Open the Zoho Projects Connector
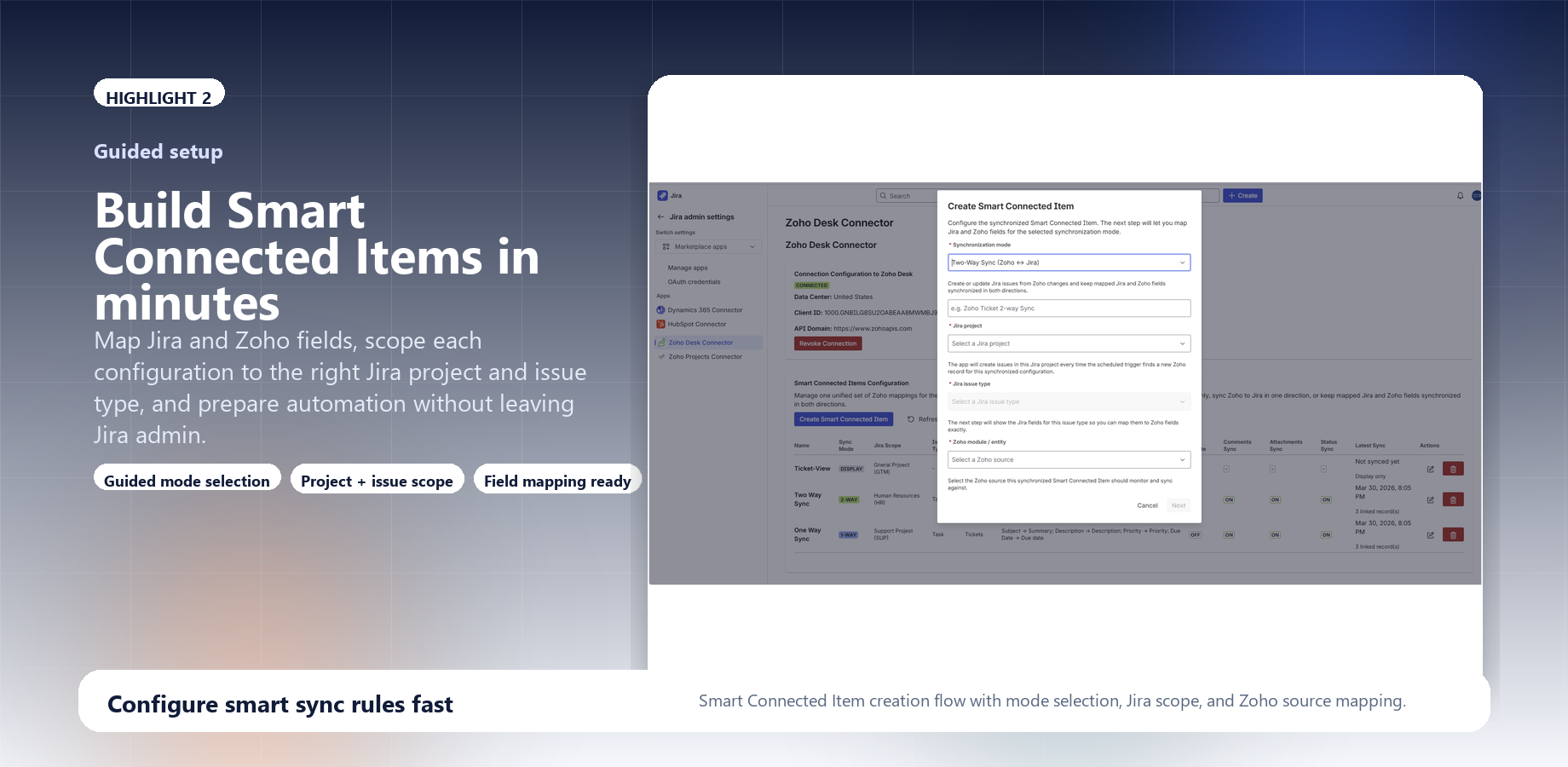 tap(704, 356)
